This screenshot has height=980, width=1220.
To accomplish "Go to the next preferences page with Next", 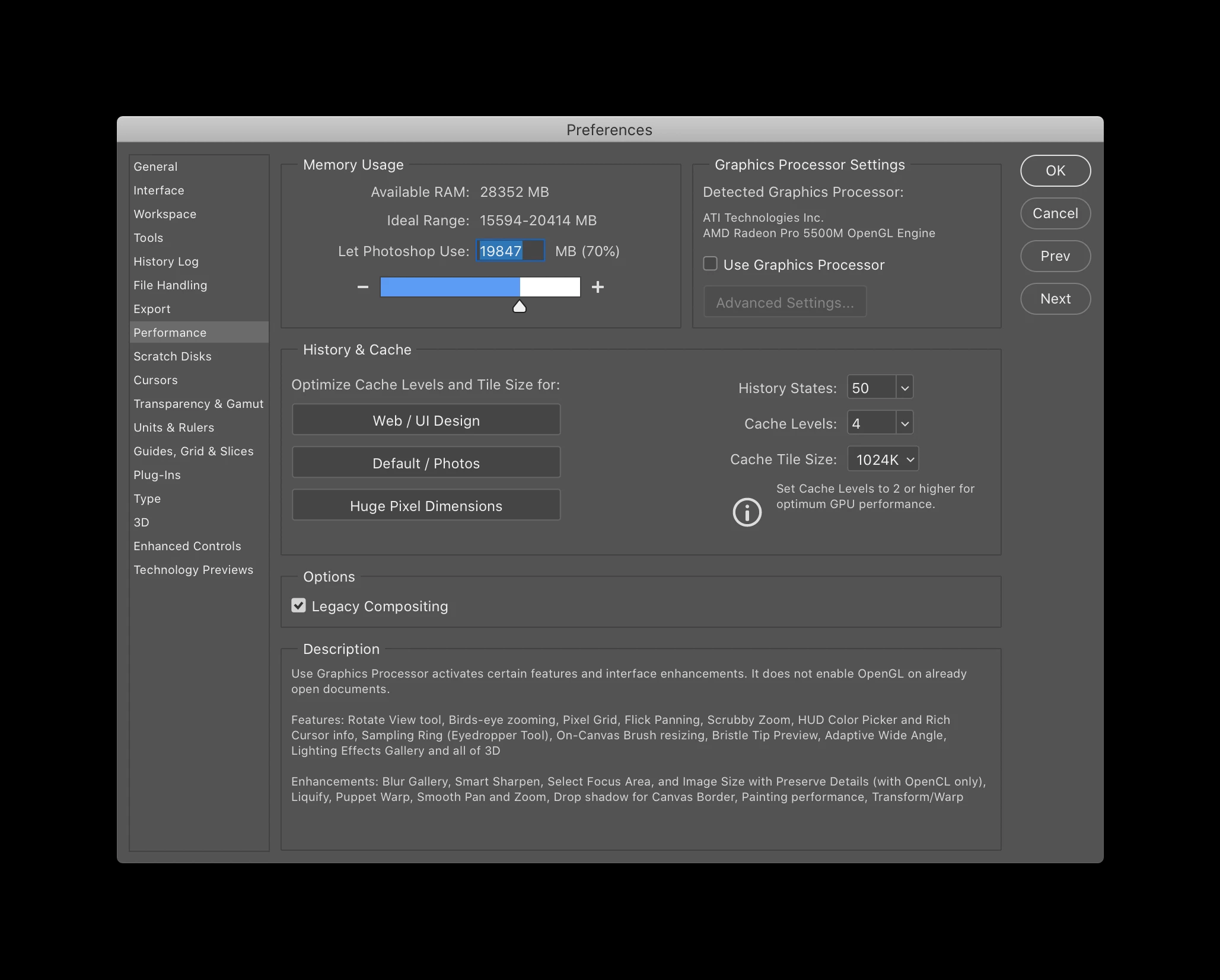I will coord(1055,299).
